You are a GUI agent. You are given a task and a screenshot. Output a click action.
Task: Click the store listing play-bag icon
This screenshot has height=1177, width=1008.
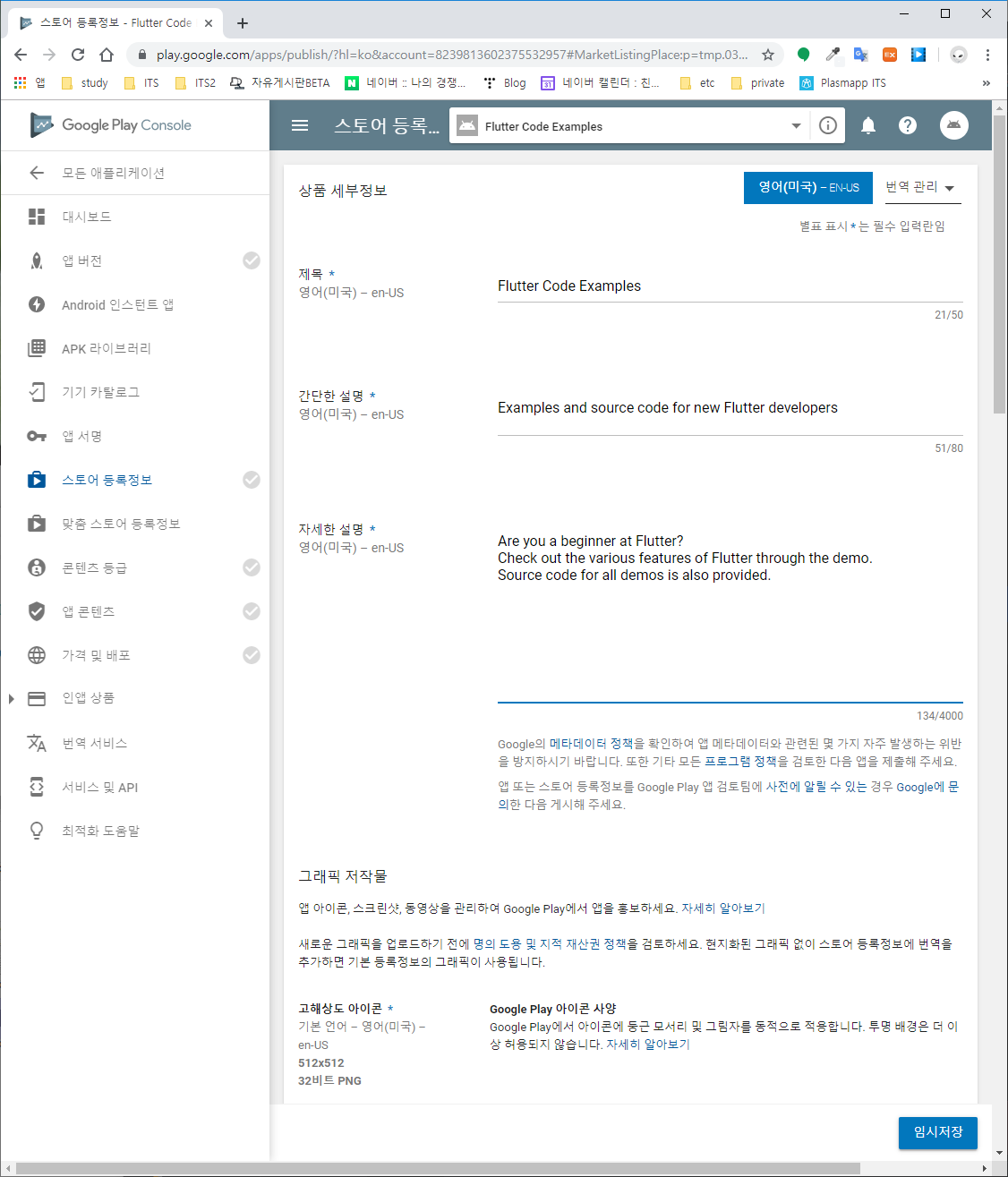(x=37, y=480)
